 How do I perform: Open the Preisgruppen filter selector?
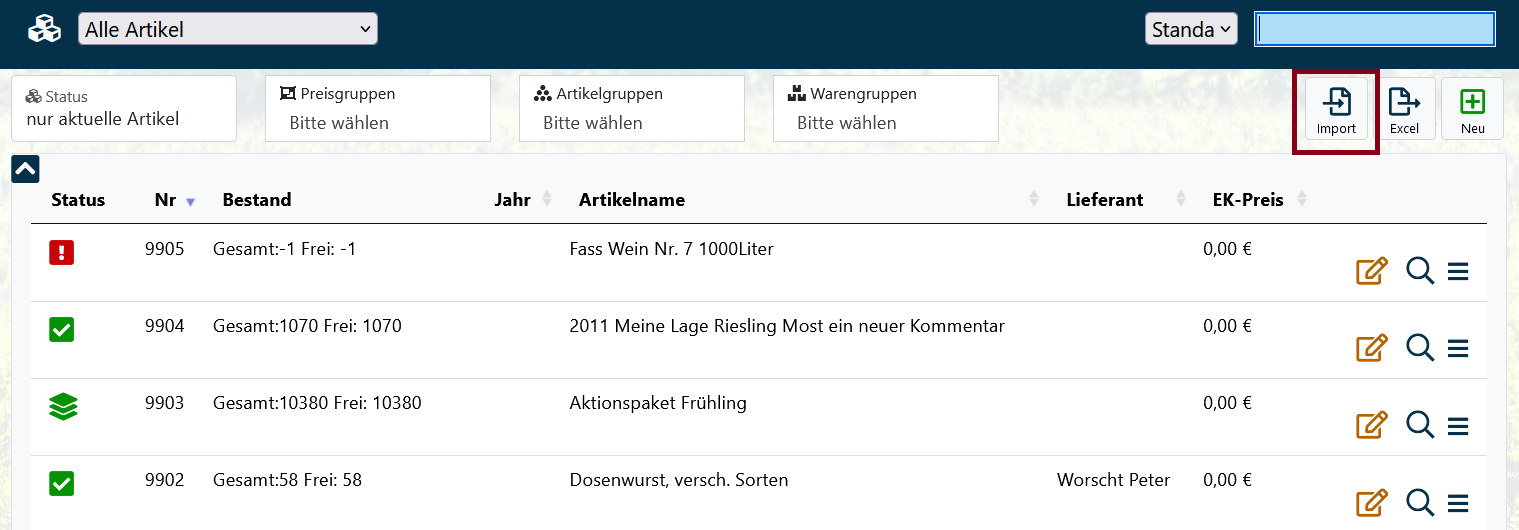coord(378,109)
